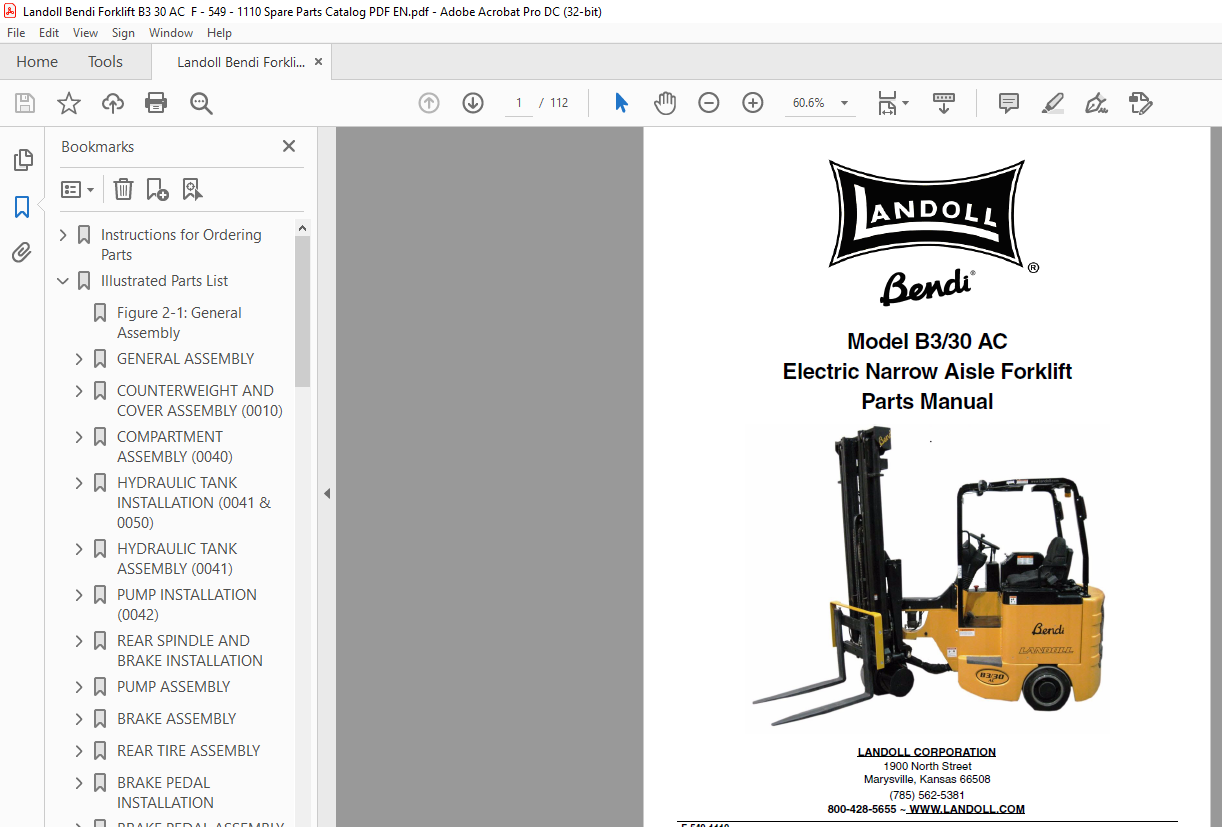Expand HYDRAULIC TANK ASSEMBLY (0041) bookmark
Screen dimensions: 1222x827
point(79,549)
